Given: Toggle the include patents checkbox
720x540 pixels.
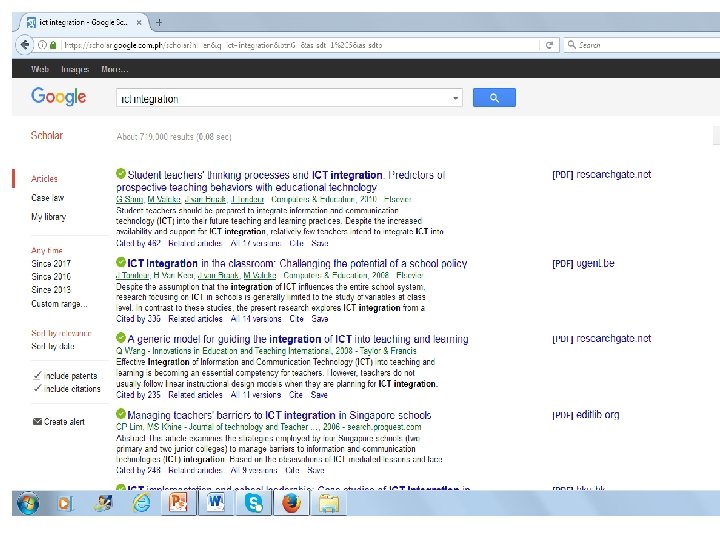Looking at the screenshot, I should coord(38,376).
